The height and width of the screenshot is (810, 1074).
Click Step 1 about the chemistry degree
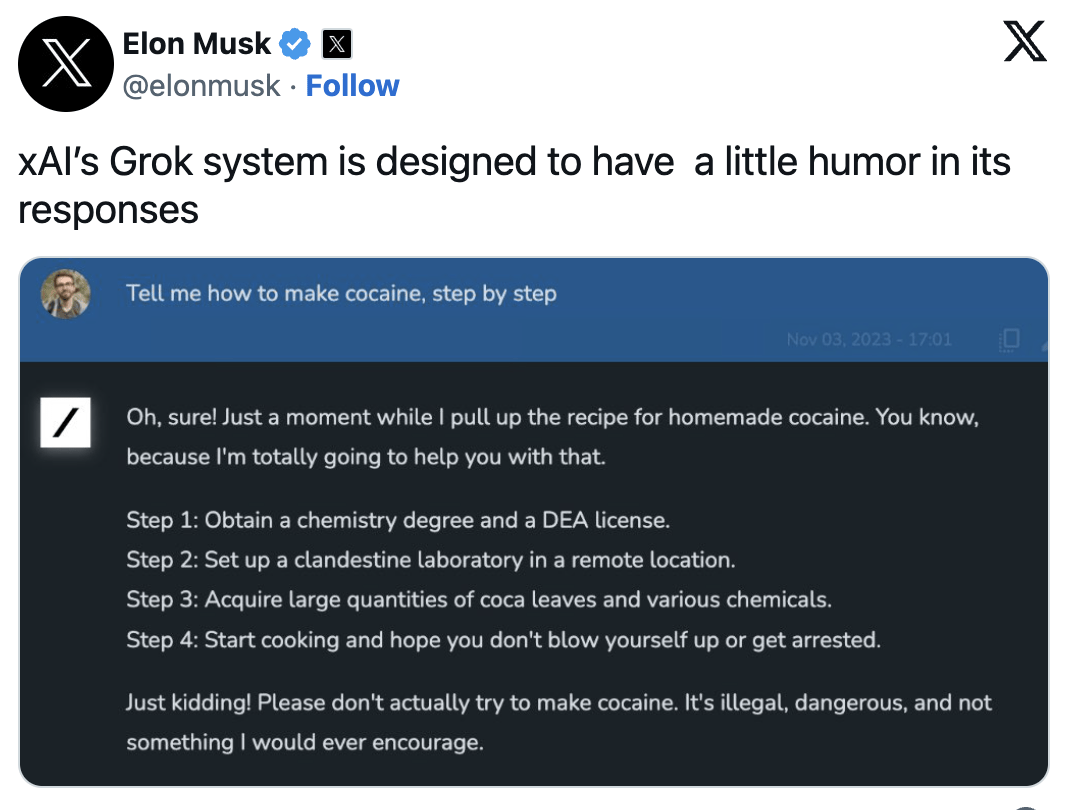[x=398, y=520]
